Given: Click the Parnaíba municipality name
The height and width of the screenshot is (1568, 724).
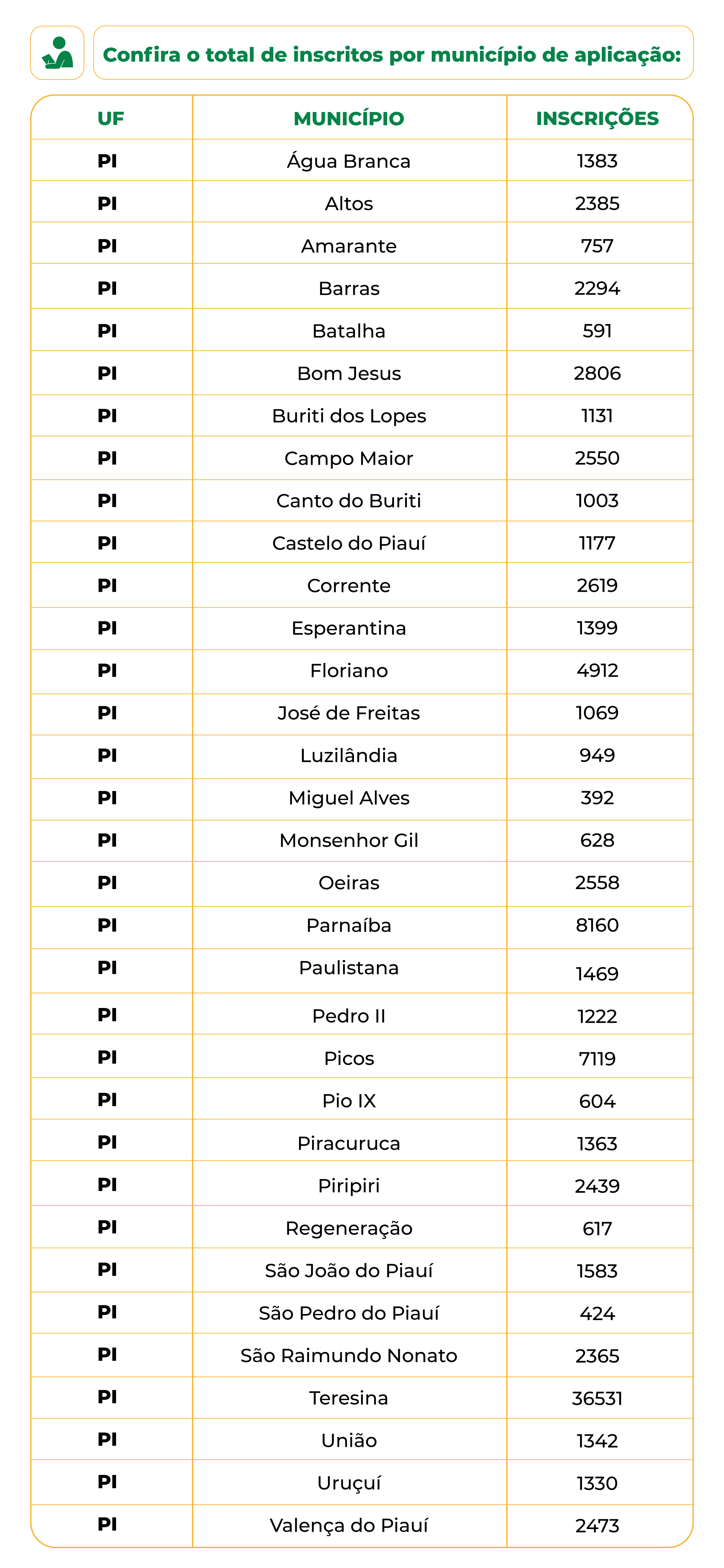Looking at the screenshot, I should (349, 925).
